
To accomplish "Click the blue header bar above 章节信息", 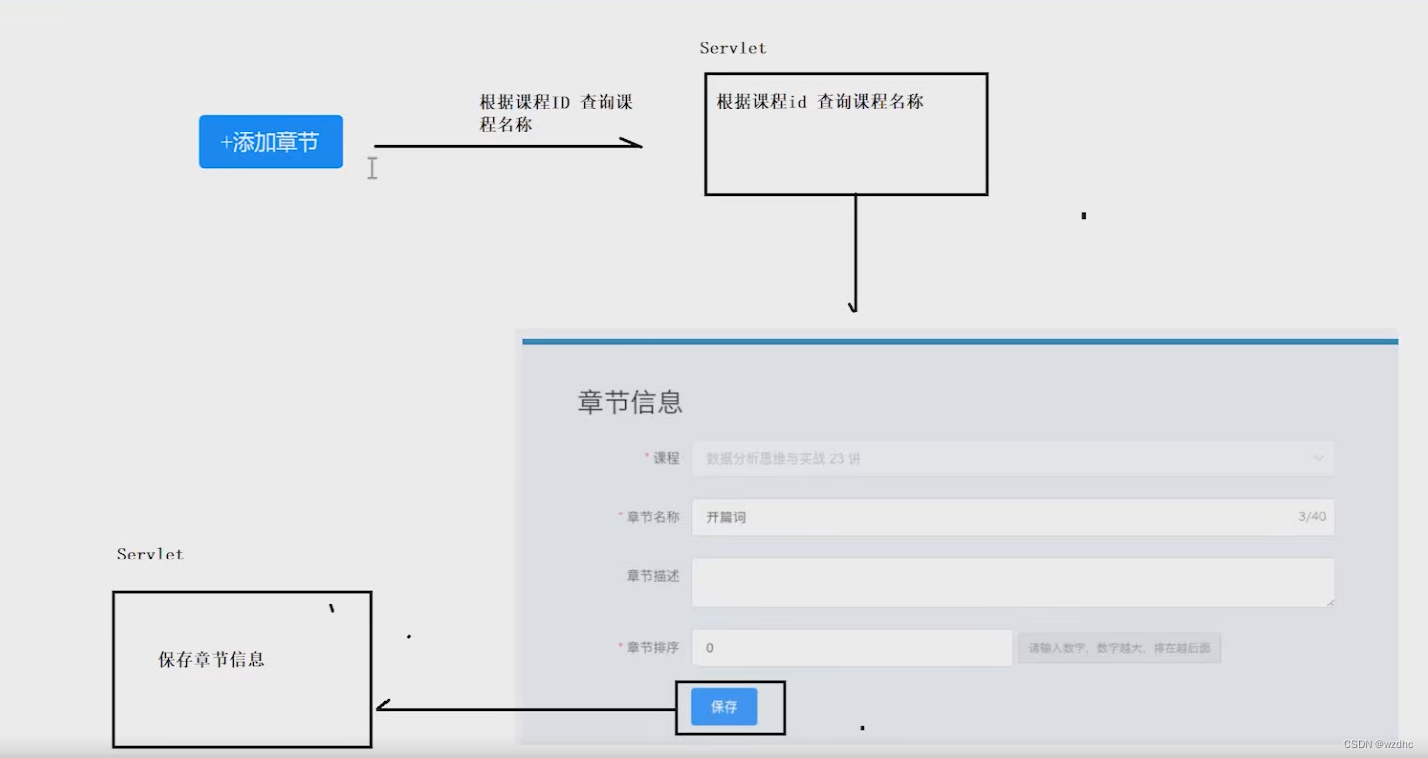I will coord(958,340).
